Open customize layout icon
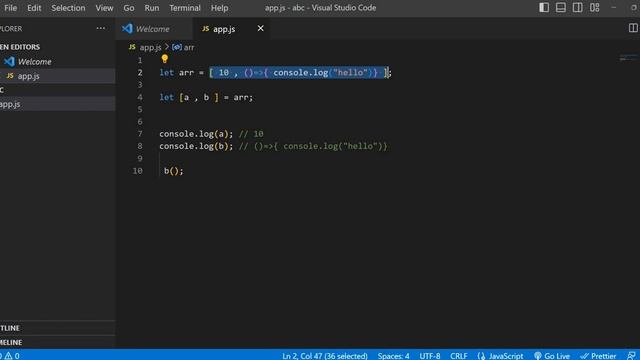The width and height of the screenshot is (640, 360). click(595, 8)
